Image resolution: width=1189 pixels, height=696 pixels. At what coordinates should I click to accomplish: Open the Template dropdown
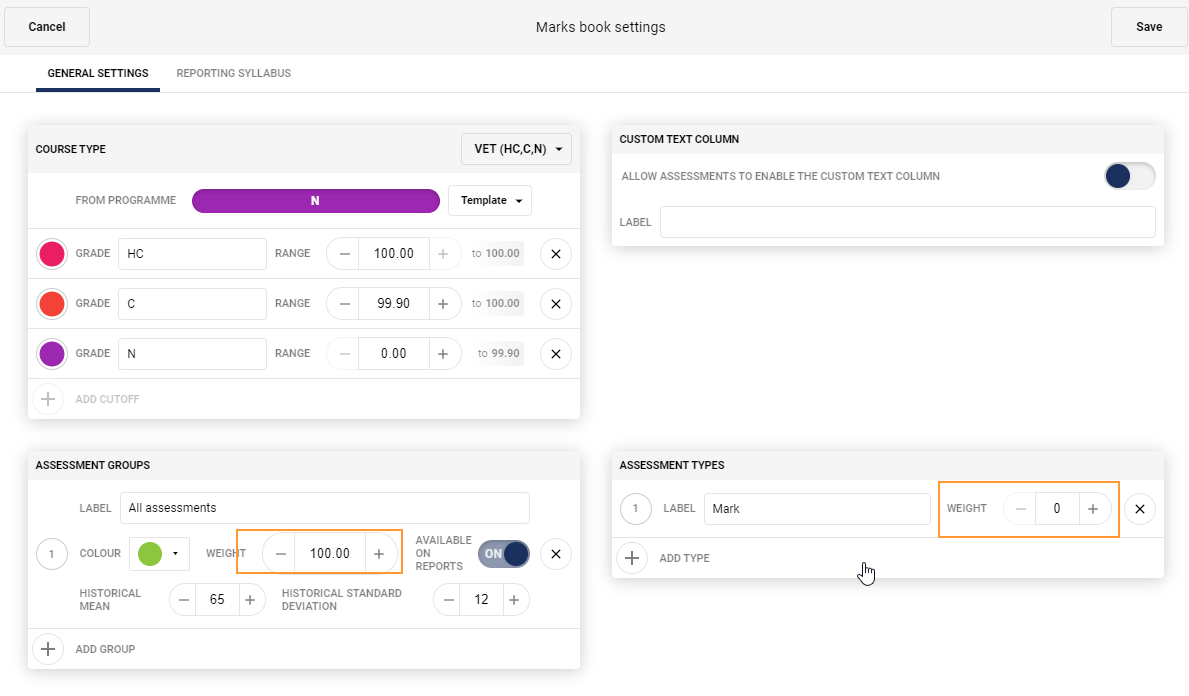tap(489, 200)
